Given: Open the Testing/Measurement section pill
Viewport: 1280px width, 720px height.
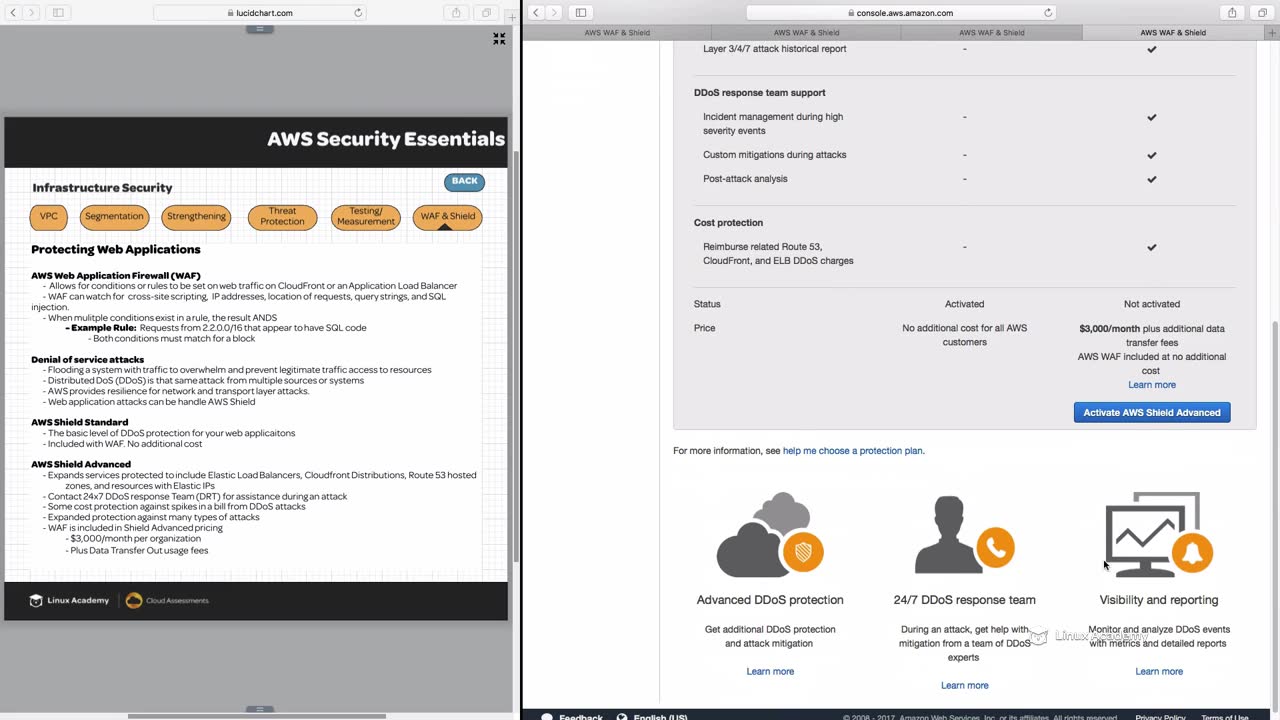Looking at the screenshot, I should [x=366, y=216].
